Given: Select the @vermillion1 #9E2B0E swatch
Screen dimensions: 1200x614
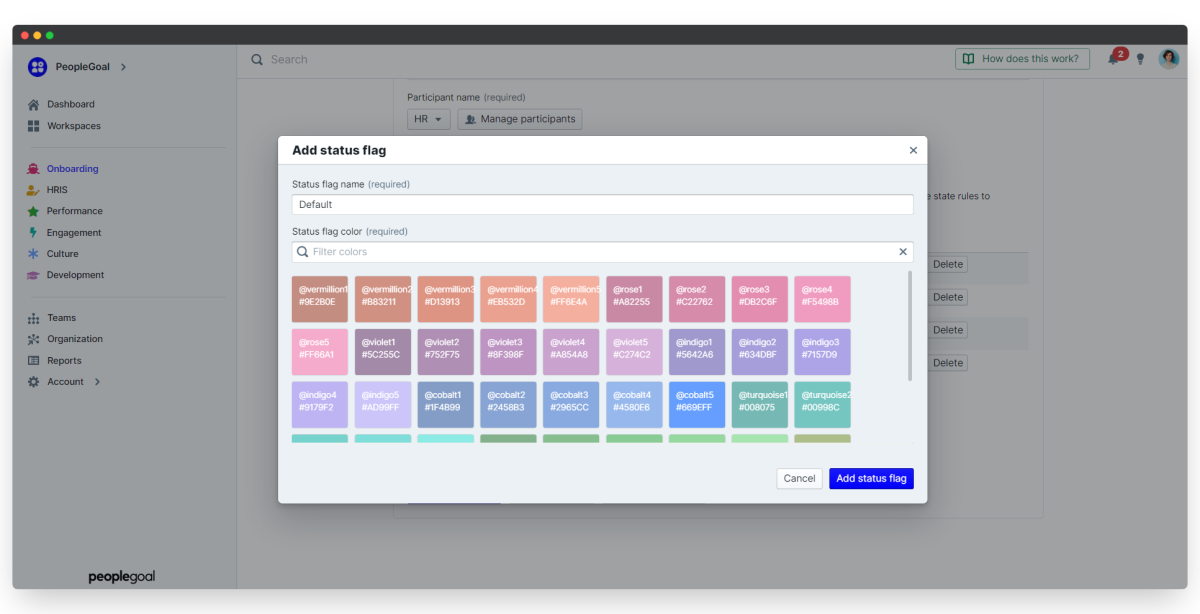Looking at the screenshot, I should [320, 299].
